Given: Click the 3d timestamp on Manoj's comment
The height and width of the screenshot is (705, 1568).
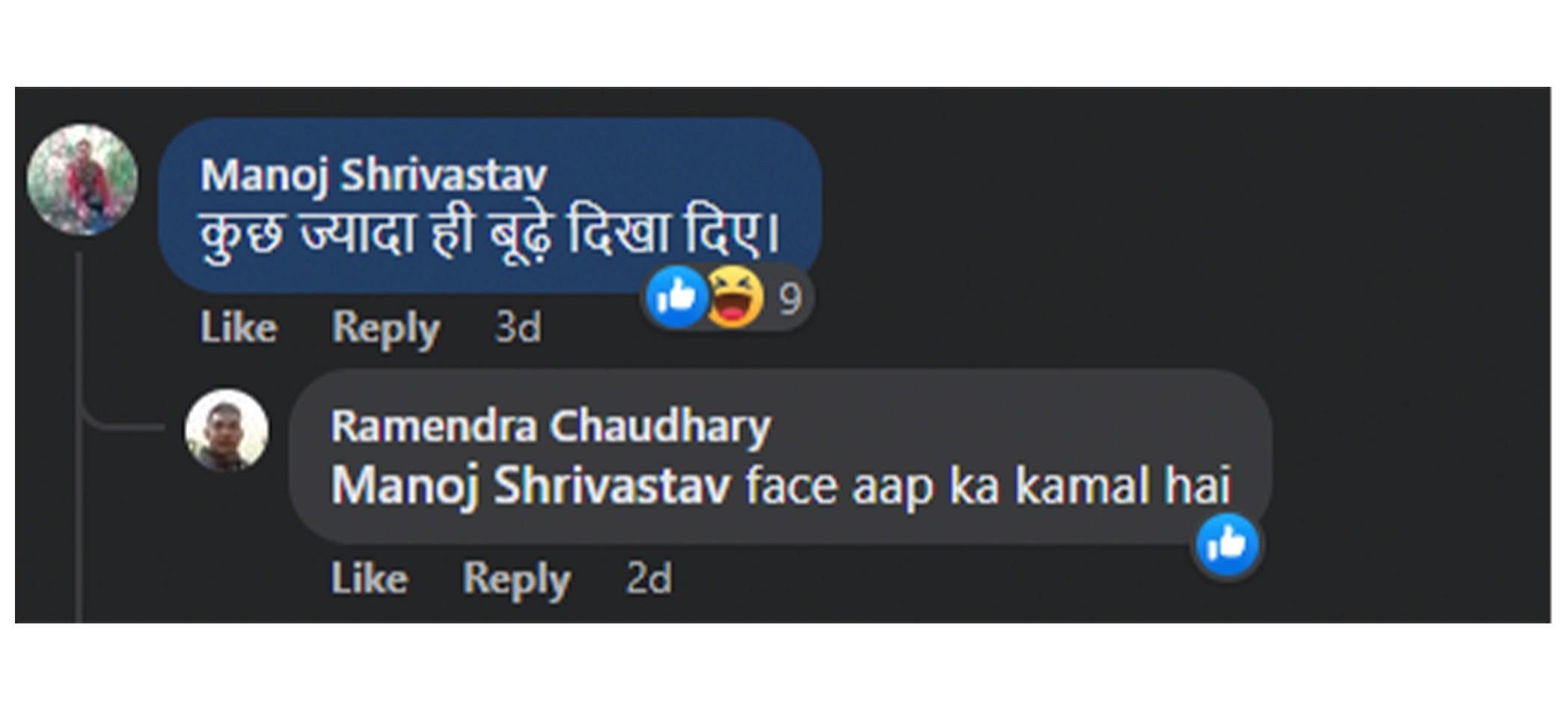Looking at the screenshot, I should (x=518, y=328).
